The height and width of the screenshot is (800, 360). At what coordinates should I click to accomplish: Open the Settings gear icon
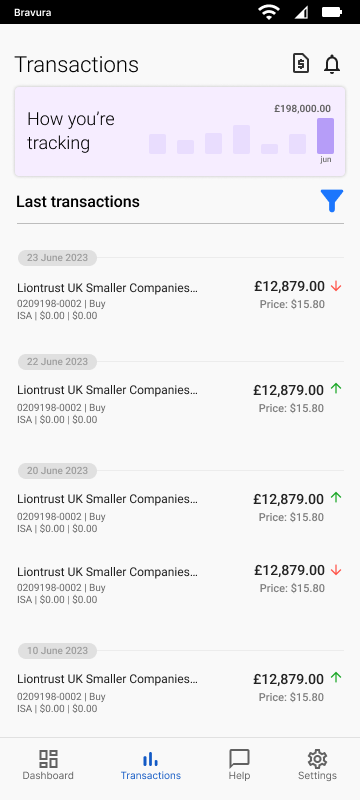(x=317, y=759)
